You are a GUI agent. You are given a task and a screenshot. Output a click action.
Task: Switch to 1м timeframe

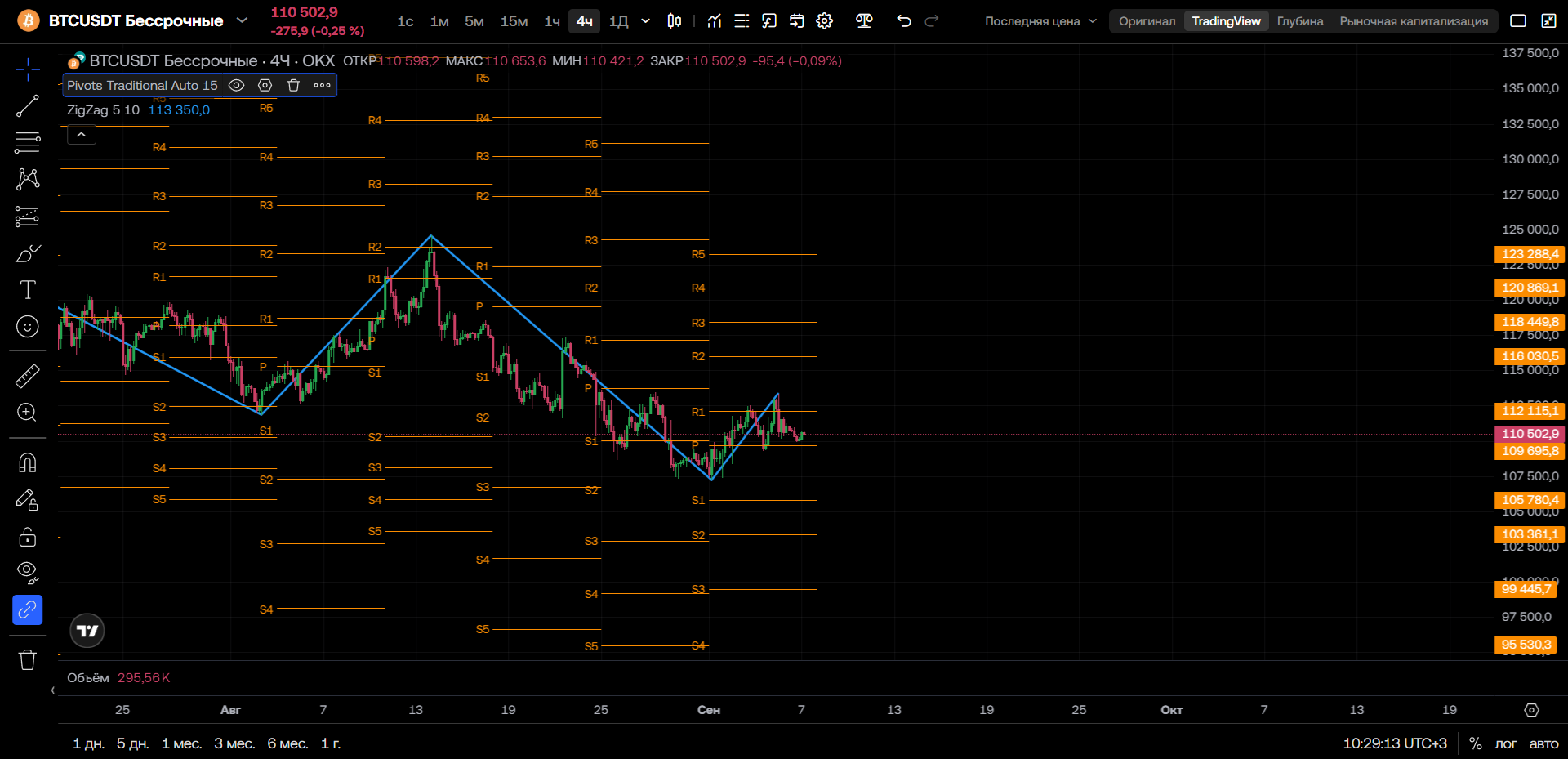click(439, 21)
